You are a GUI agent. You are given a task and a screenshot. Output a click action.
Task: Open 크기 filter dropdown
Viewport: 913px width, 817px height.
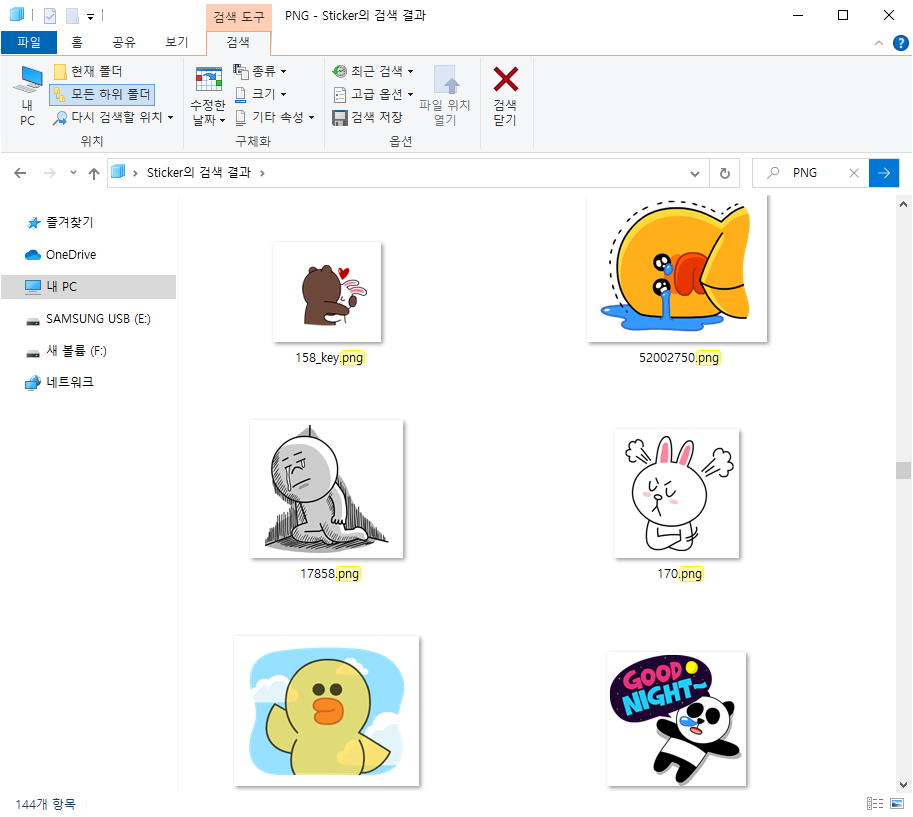[x=260, y=94]
